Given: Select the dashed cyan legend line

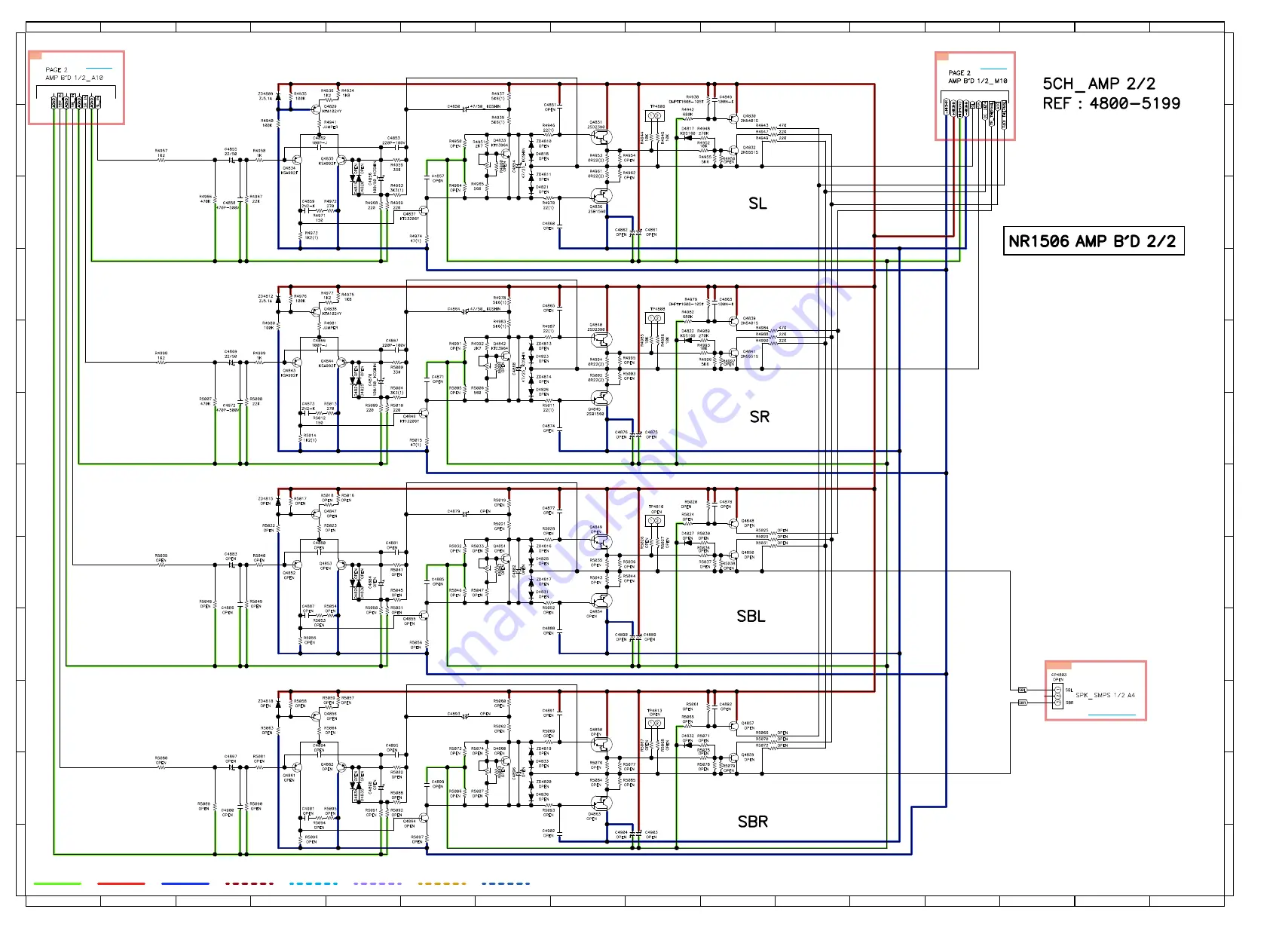Looking at the screenshot, I should tap(314, 883).
